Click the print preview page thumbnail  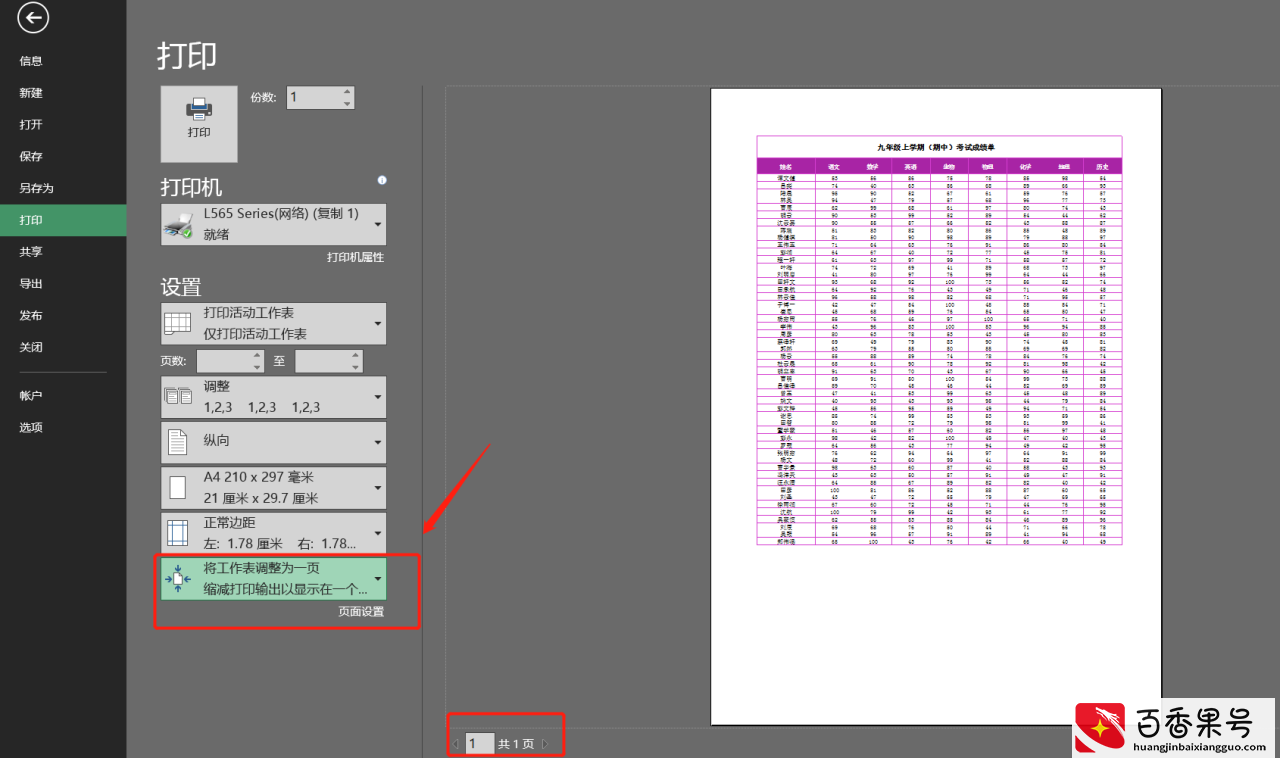coord(936,406)
